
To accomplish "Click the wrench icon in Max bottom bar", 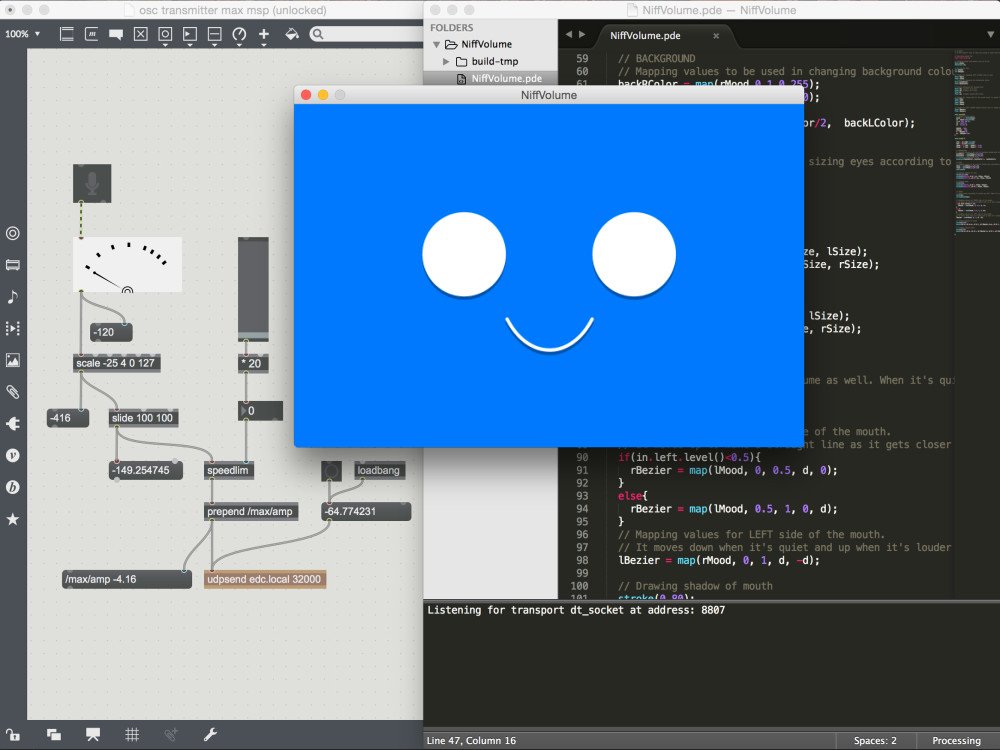I will click(x=210, y=735).
